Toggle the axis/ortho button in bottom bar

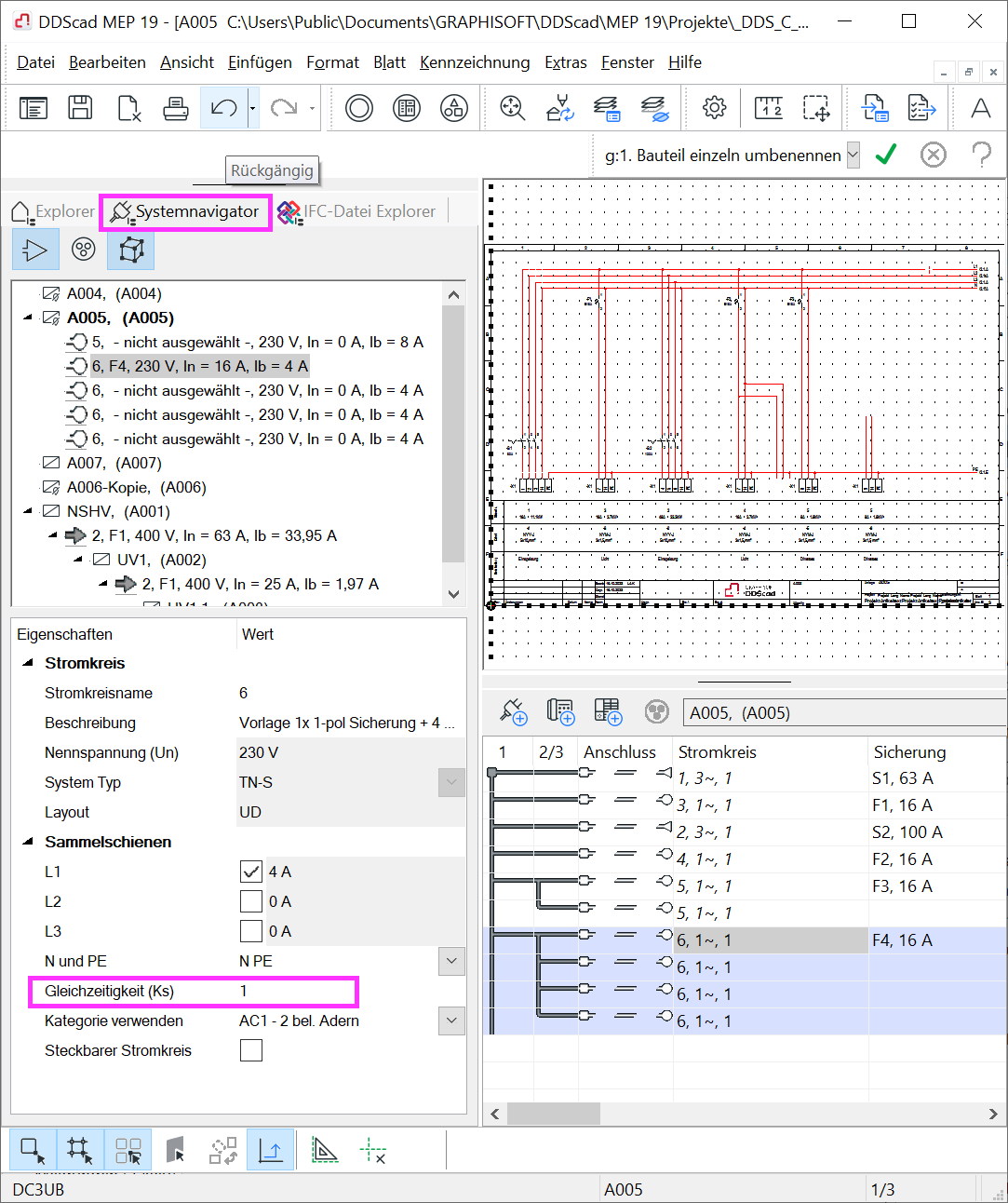coord(271,1151)
